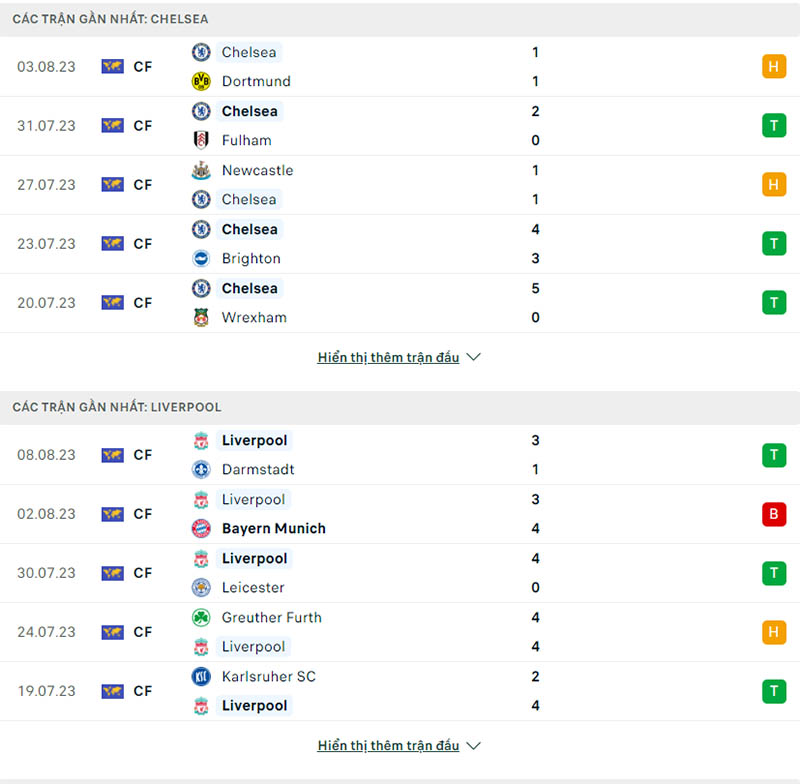
Task: Open the Liverpool vs Leicester match row
Action: coord(400,573)
